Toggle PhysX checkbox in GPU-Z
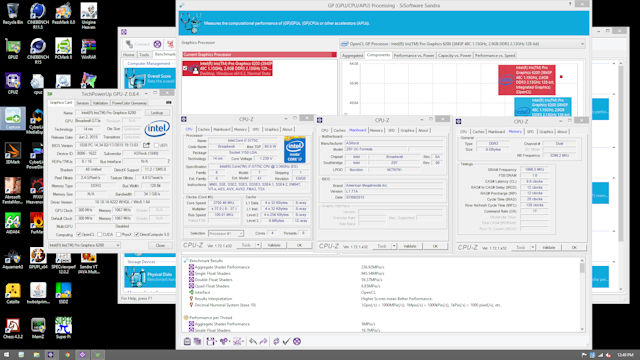640x360 pixels. (118, 234)
